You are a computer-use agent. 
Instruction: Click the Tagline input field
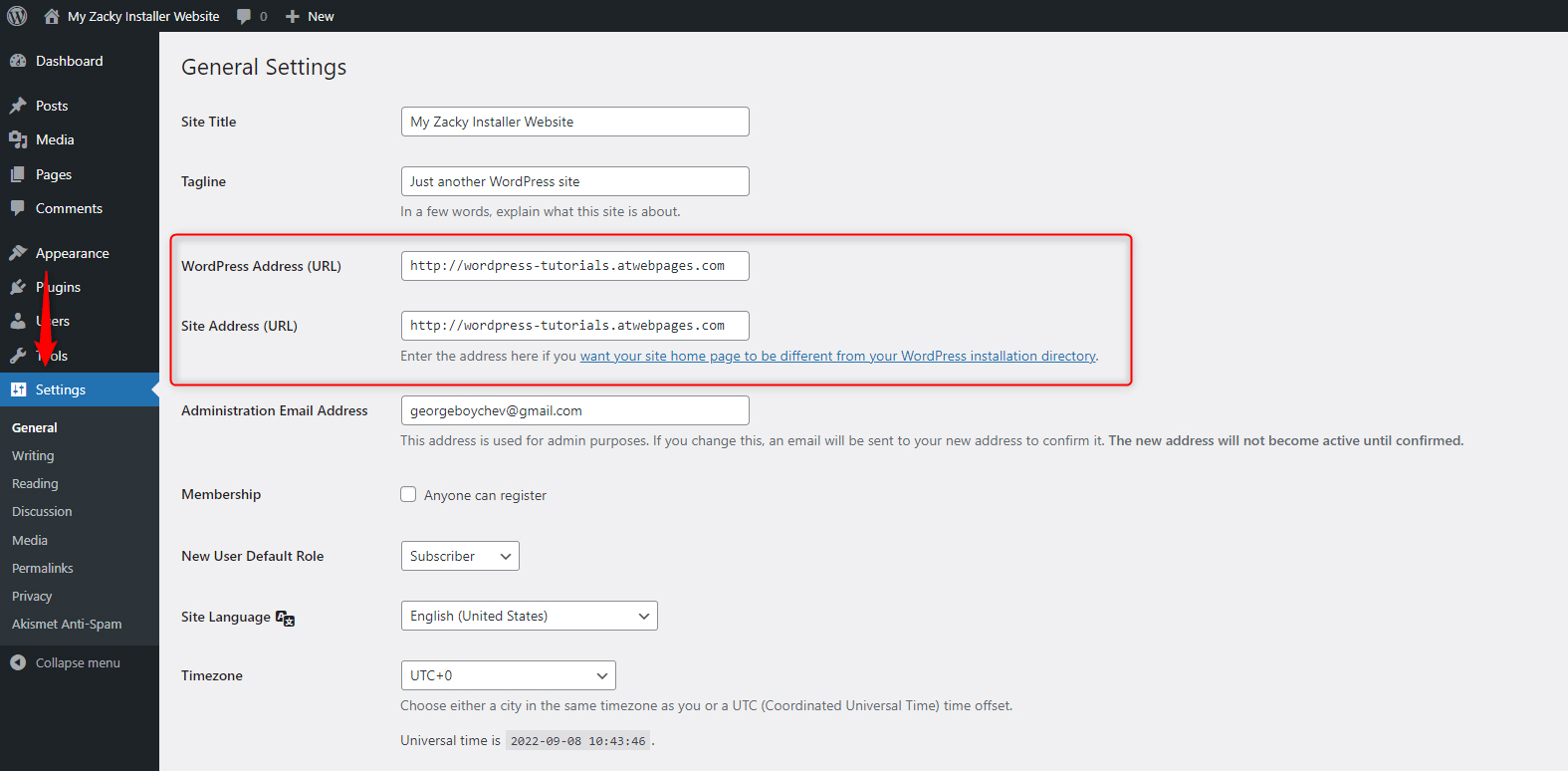click(x=574, y=181)
